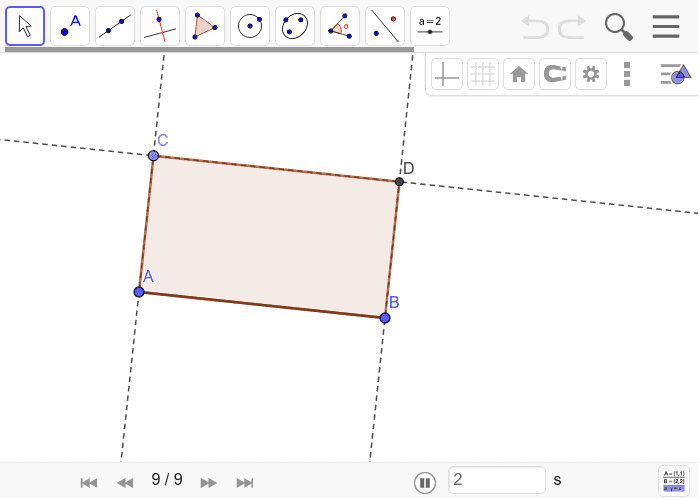
Task: Toggle axes visibility in style bar
Action: (x=447, y=74)
